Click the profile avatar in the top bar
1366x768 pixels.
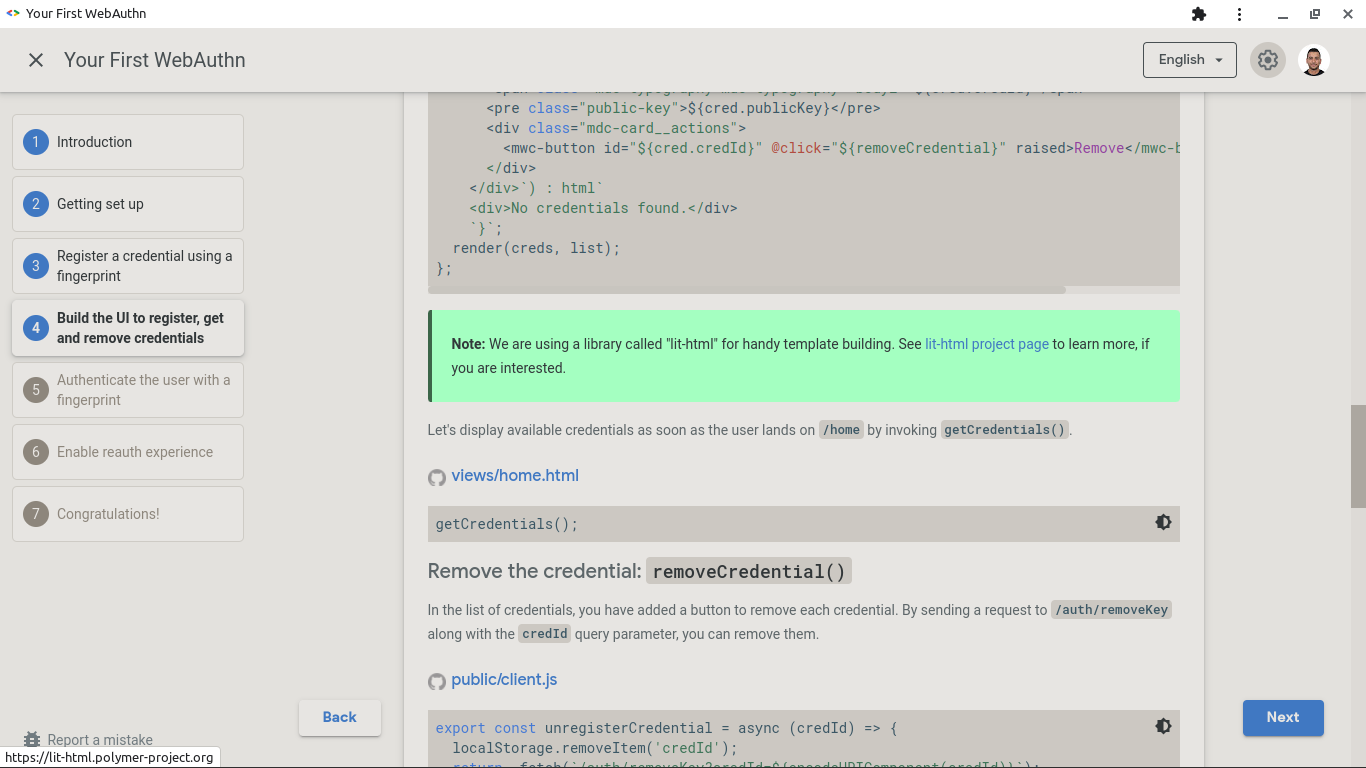point(1313,60)
